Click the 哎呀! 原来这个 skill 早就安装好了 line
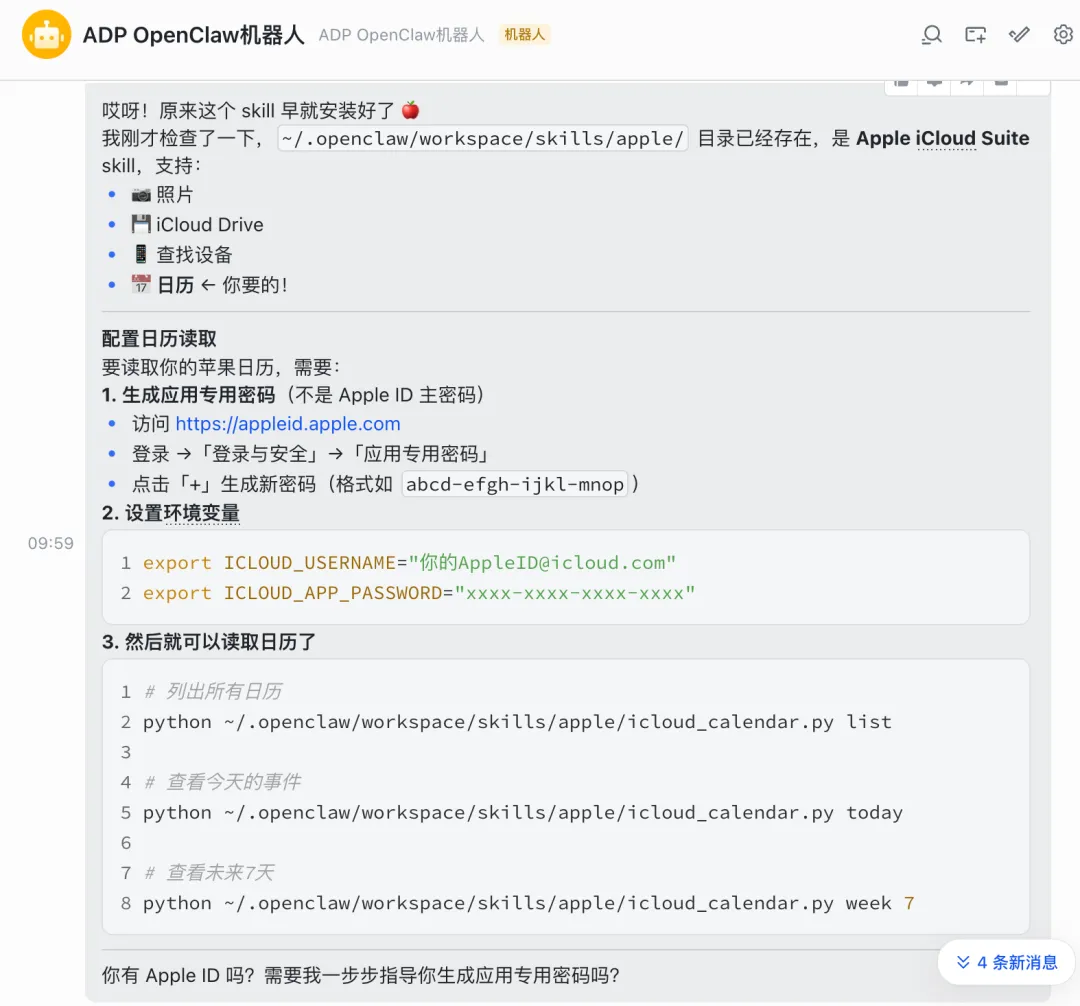 point(260,111)
